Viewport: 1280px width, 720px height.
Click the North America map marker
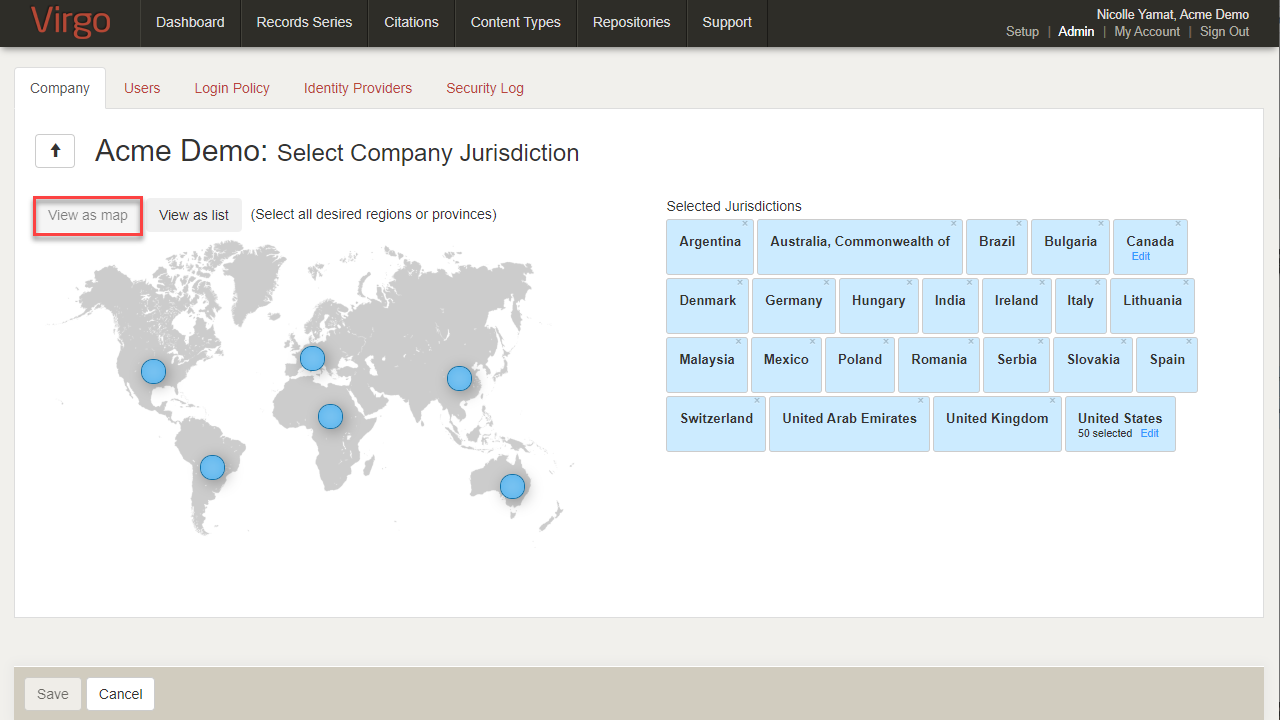pos(153,371)
